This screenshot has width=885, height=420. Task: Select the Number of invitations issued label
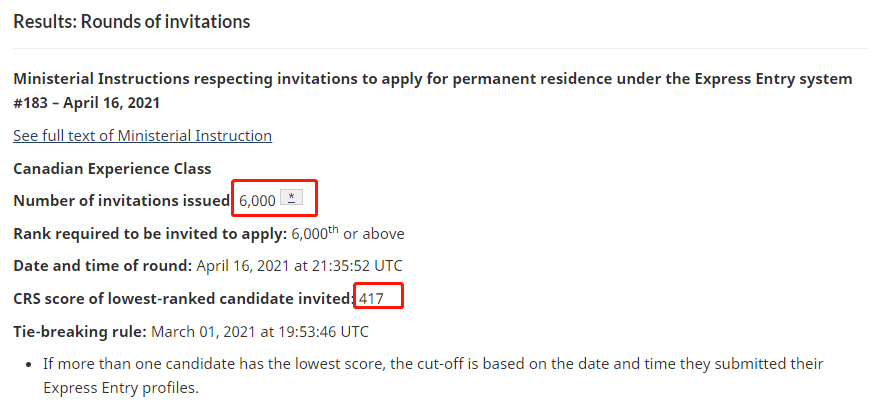tap(122, 200)
